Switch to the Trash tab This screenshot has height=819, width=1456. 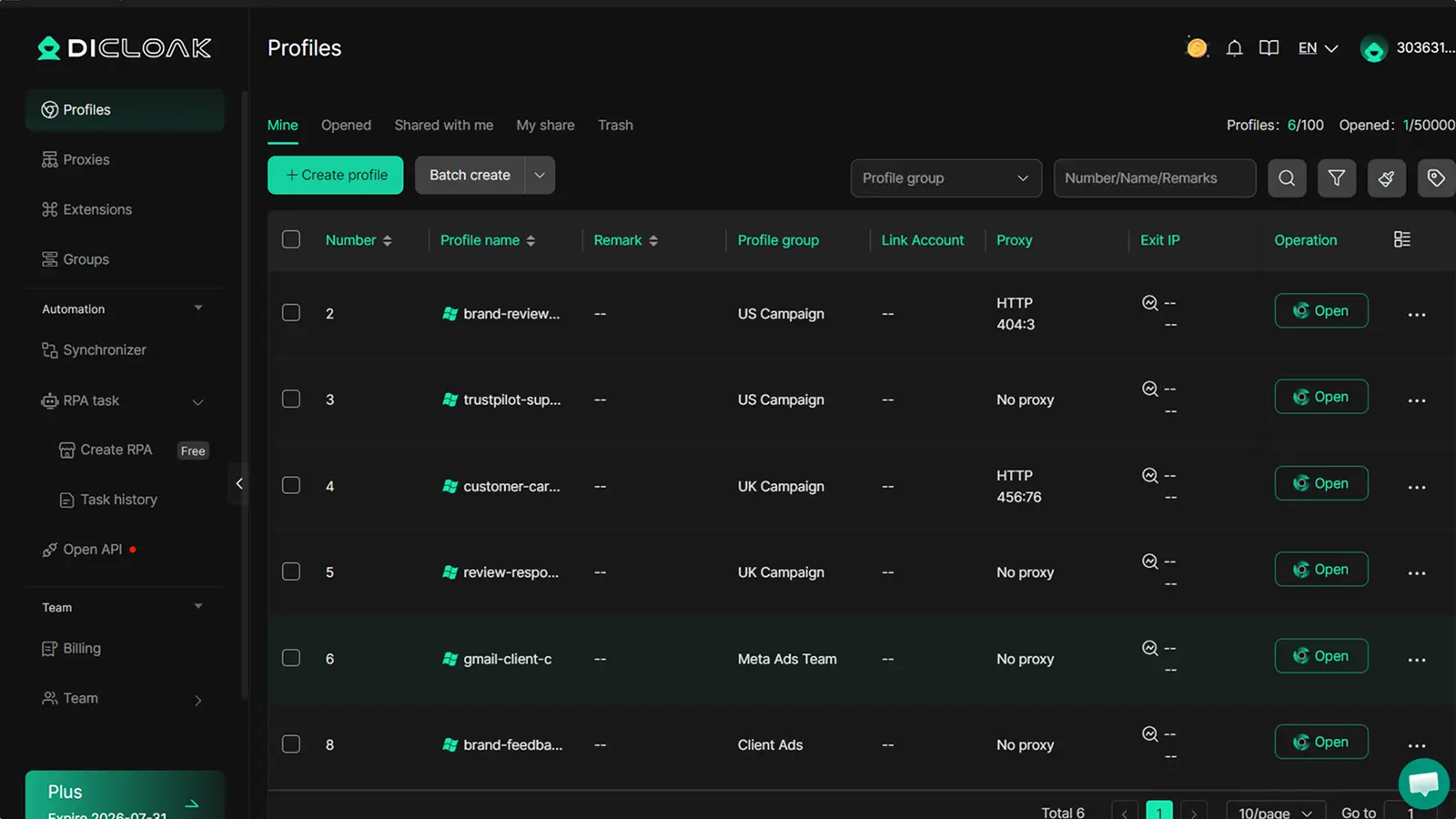615,126
